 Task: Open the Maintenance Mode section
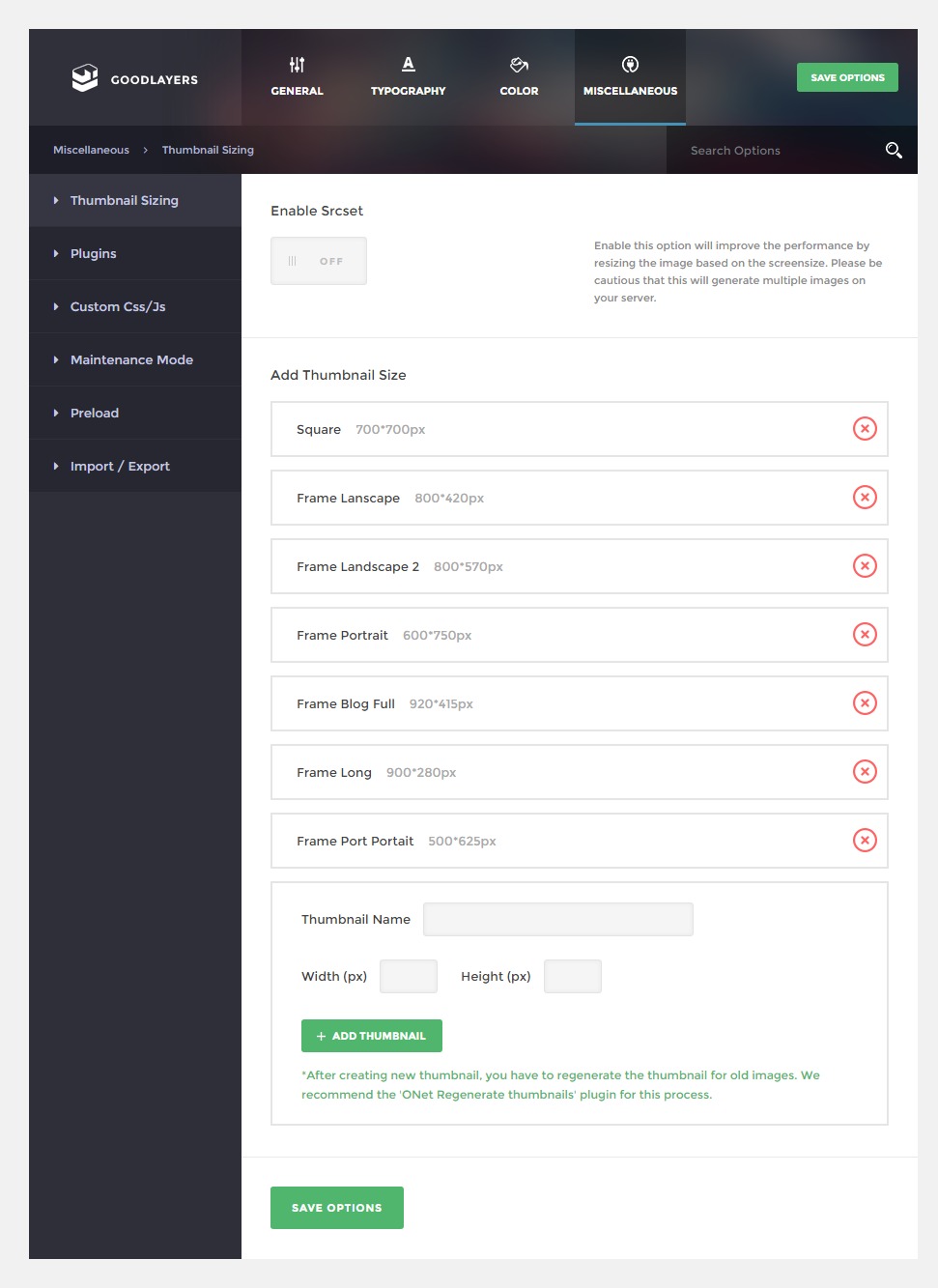tap(131, 359)
